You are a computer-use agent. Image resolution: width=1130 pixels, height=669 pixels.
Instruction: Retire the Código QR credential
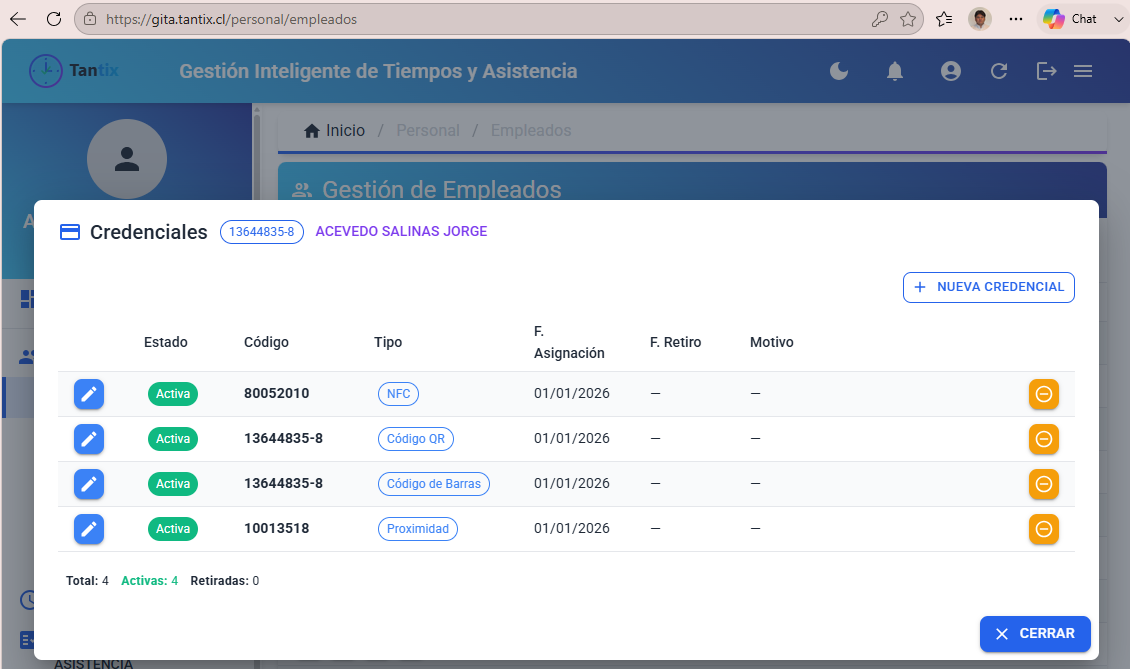(1044, 439)
